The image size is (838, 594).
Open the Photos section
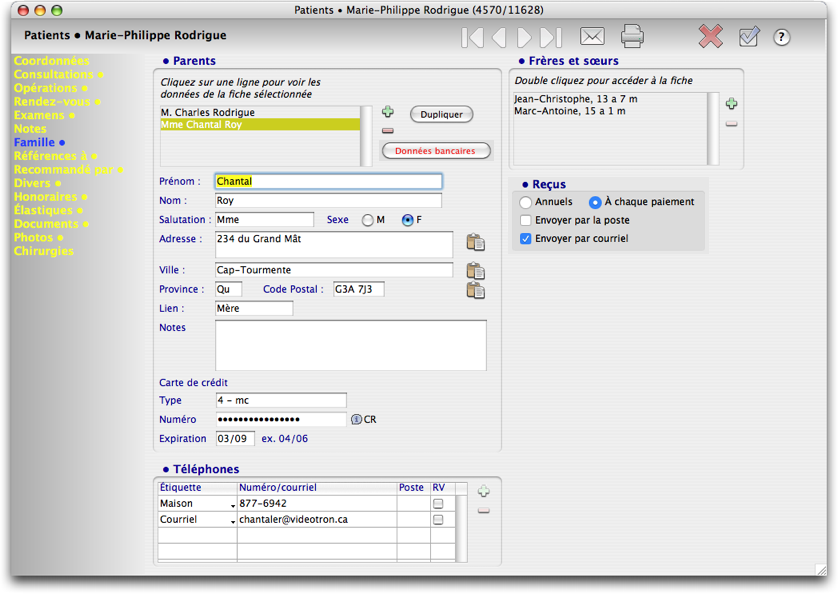tap(38, 237)
